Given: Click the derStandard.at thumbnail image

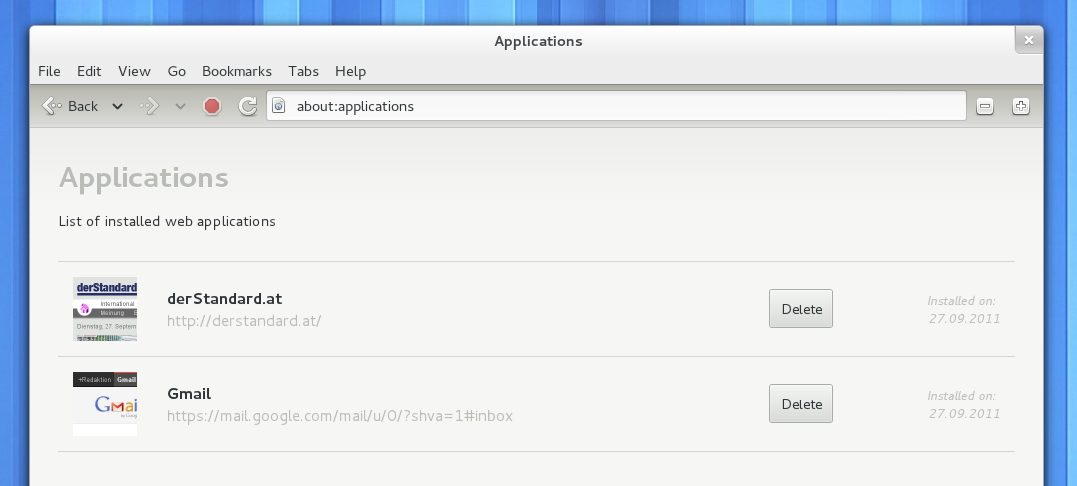Looking at the screenshot, I should [x=105, y=309].
